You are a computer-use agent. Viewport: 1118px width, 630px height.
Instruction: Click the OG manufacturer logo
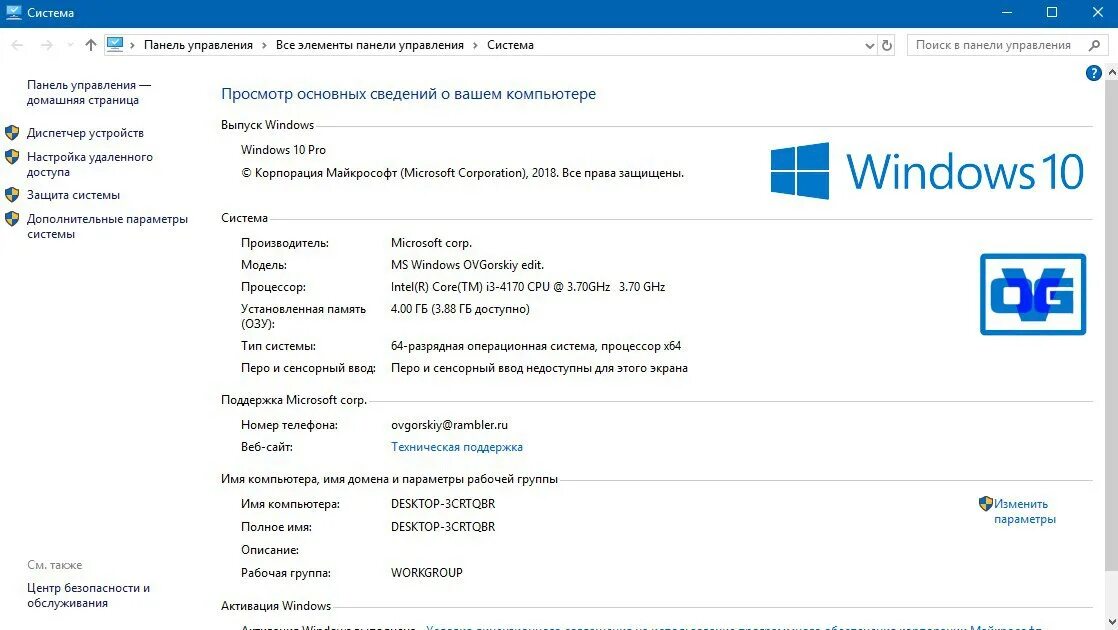point(1032,294)
